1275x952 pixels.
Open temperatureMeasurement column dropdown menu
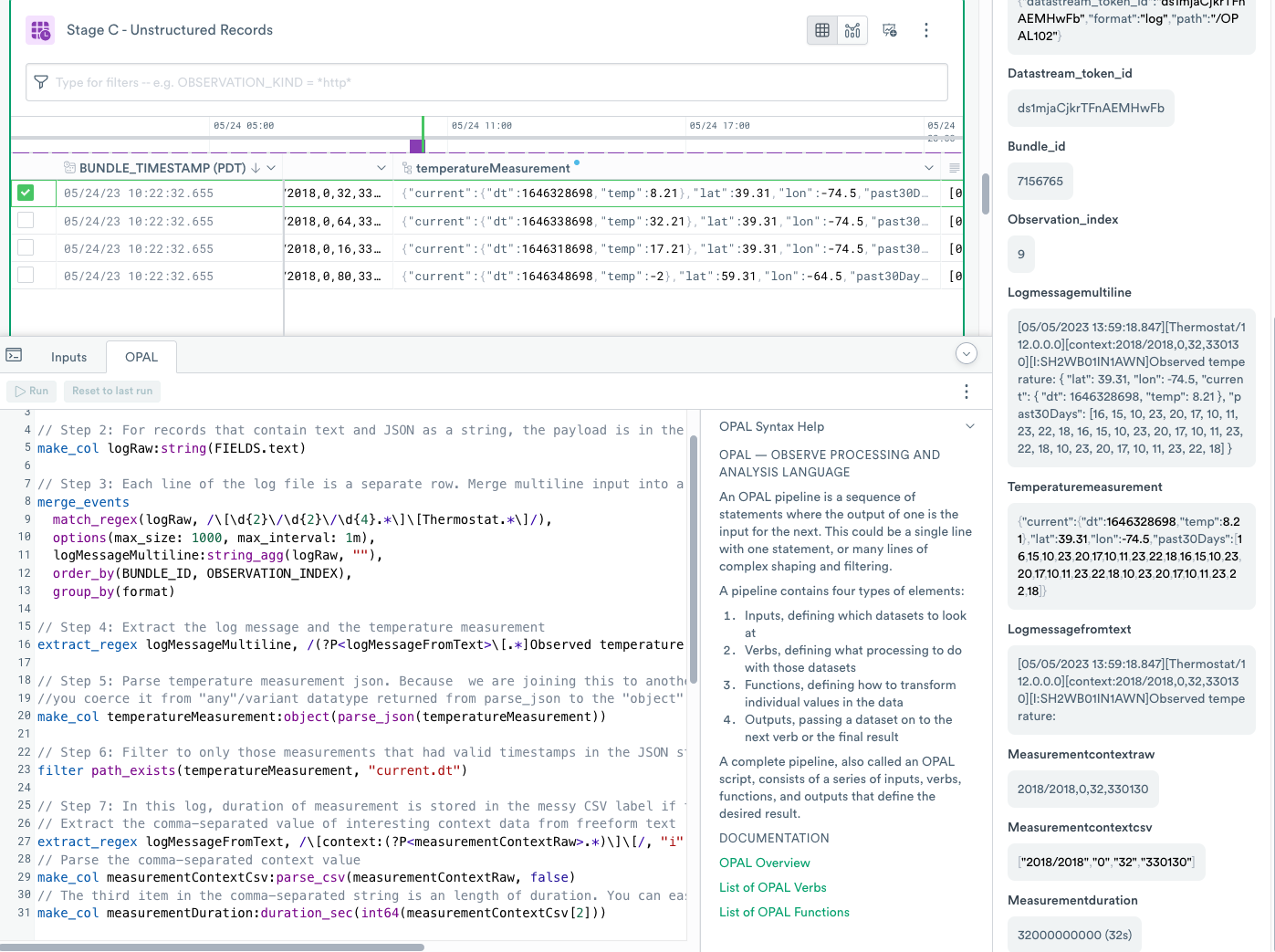click(x=928, y=168)
